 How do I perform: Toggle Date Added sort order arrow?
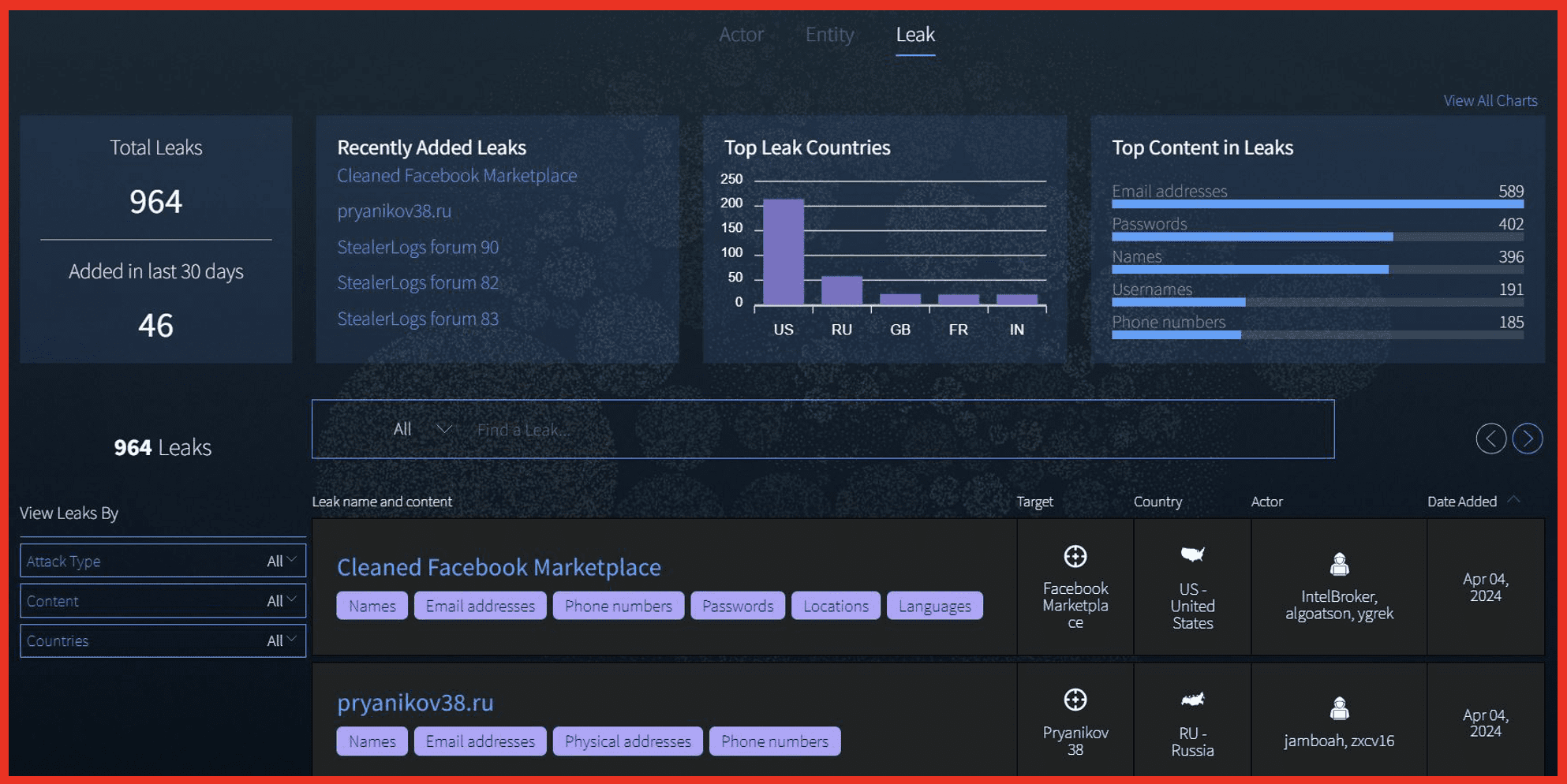tap(1513, 500)
